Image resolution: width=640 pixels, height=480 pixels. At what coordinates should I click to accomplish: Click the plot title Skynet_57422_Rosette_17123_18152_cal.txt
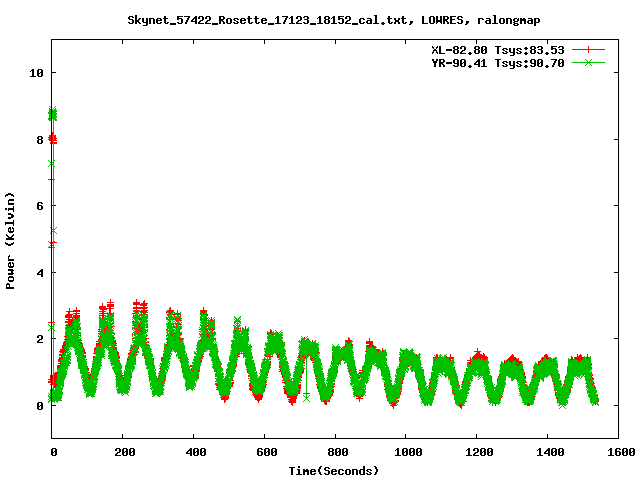click(267, 20)
